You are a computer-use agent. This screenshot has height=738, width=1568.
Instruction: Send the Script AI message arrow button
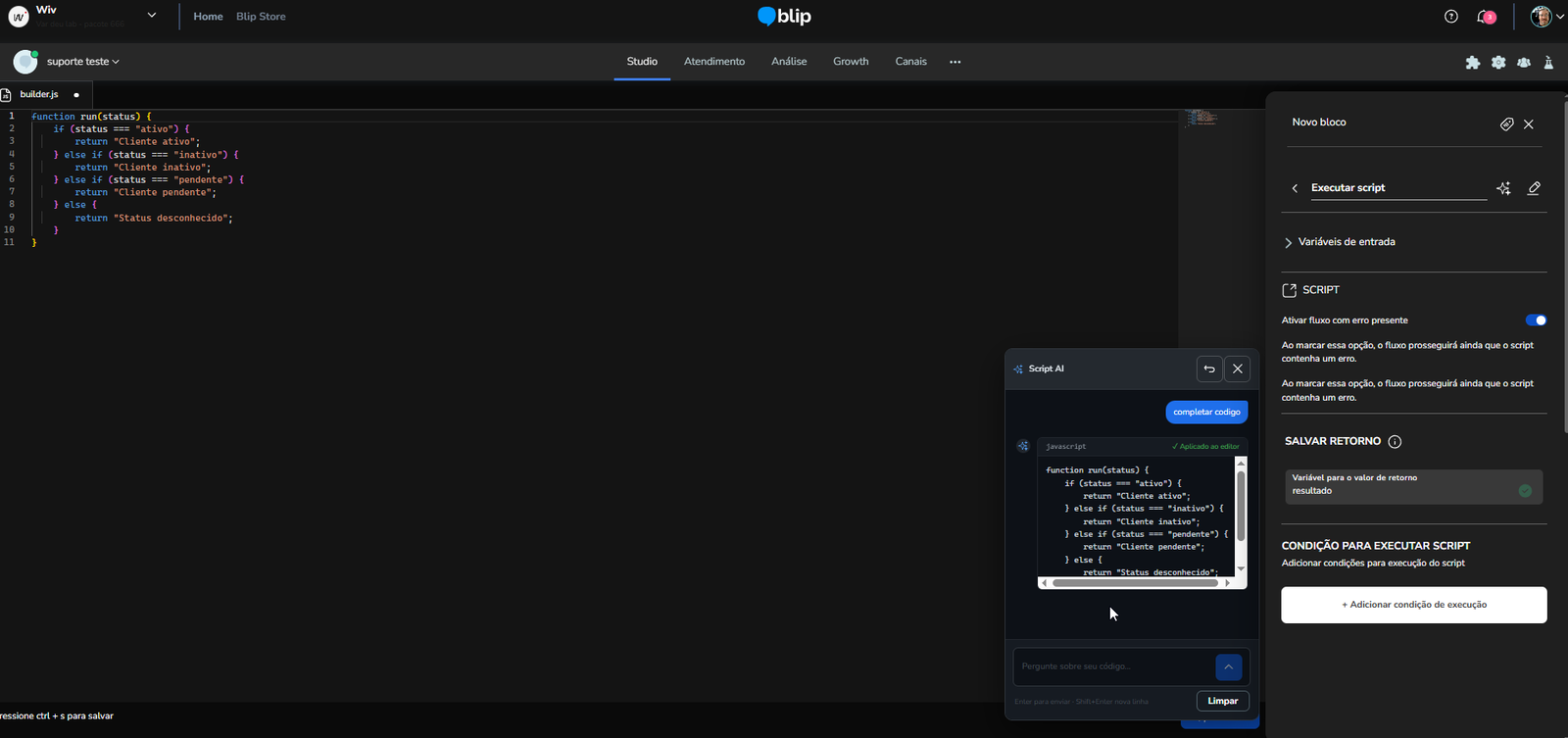coord(1228,666)
